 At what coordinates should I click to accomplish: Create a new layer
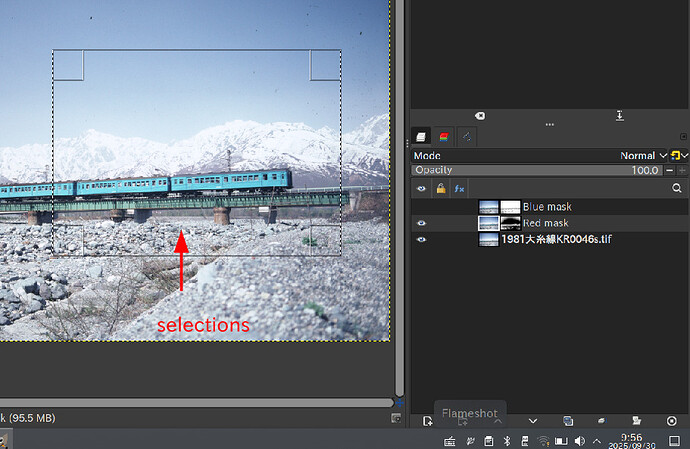(x=428, y=422)
